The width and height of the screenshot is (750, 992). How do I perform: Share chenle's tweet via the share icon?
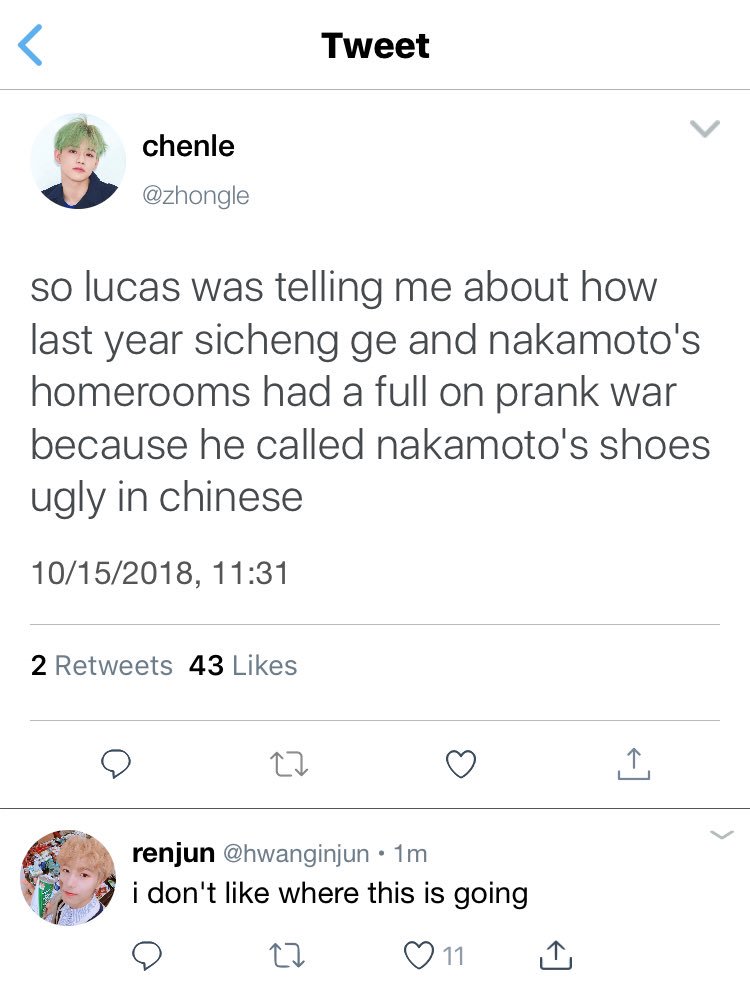tap(634, 763)
